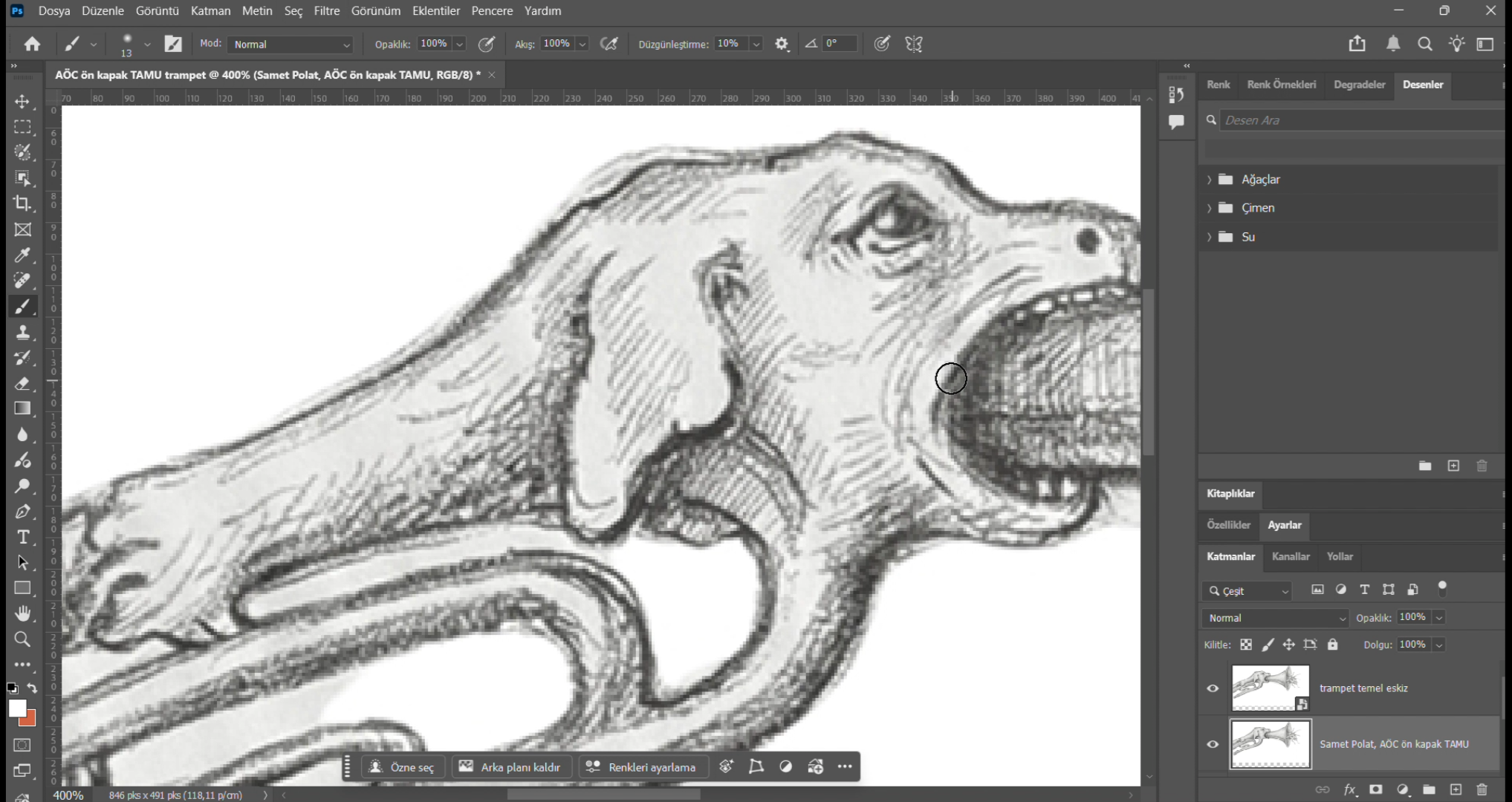Viewport: 1512px width, 802px height.
Task: Open the Filtre menu
Action: [x=326, y=11]
